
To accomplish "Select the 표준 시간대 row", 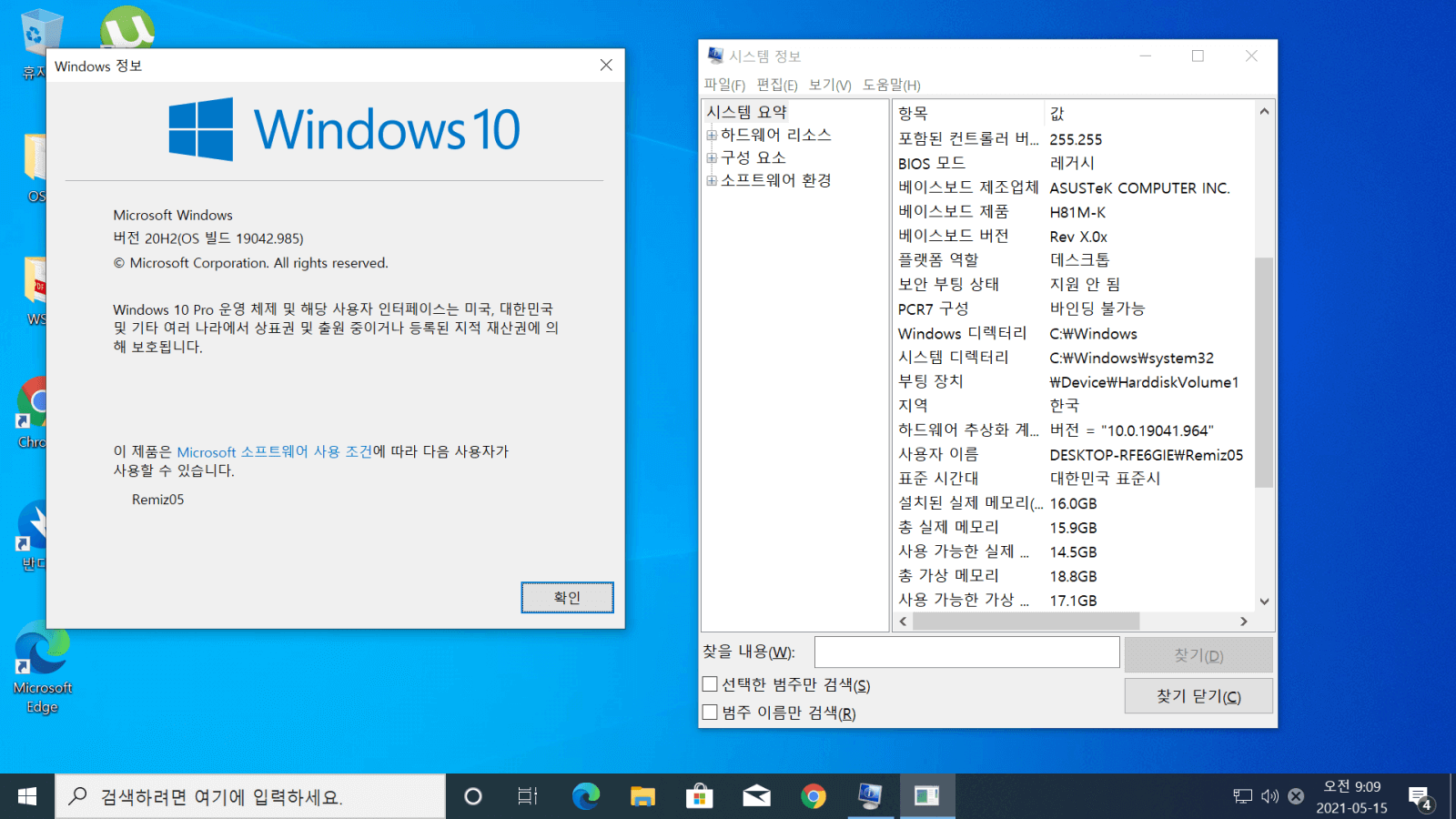I will coord(1074,479).
